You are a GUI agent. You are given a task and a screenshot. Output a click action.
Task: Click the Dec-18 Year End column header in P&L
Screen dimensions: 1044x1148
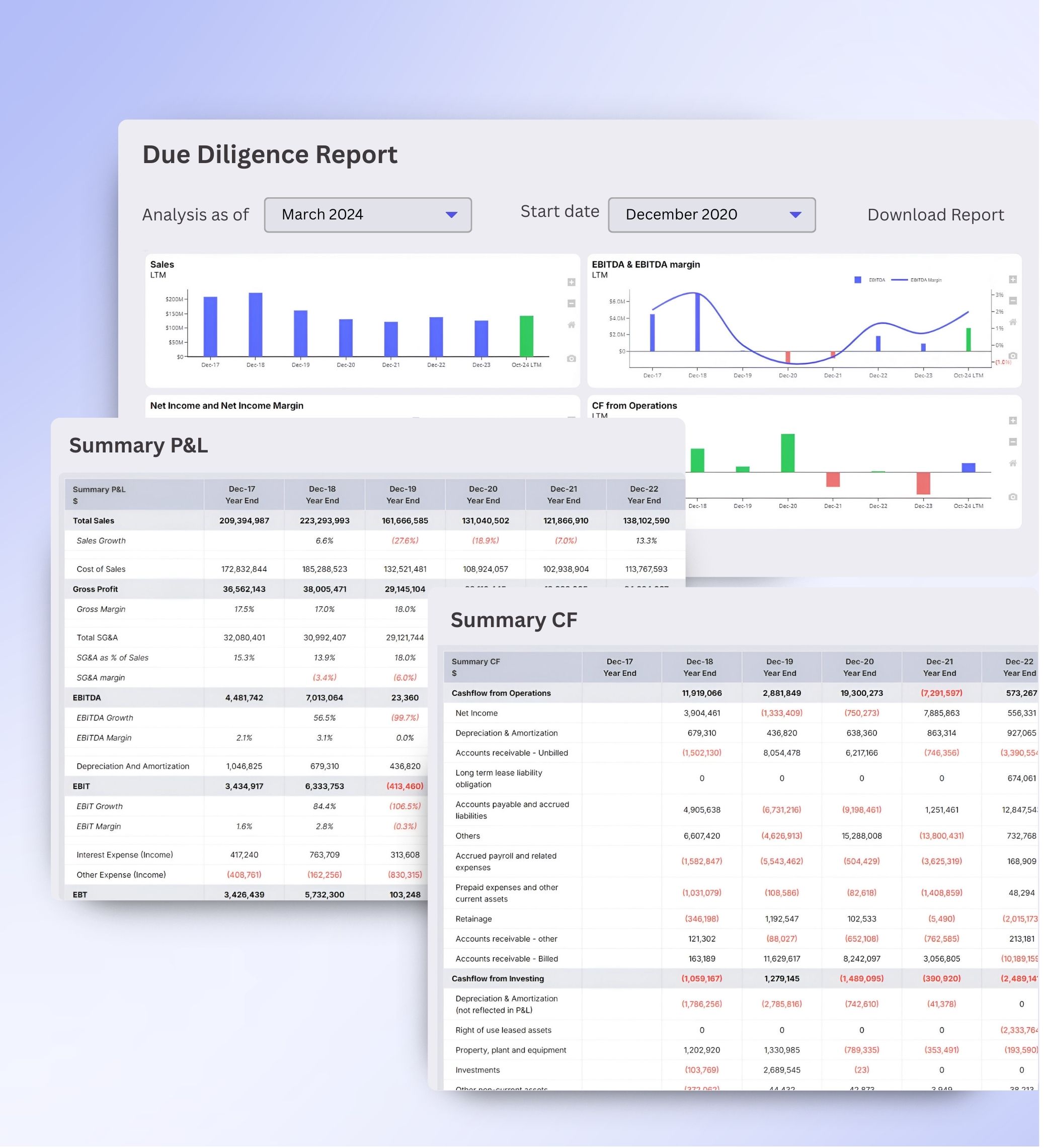pos(322,495)
